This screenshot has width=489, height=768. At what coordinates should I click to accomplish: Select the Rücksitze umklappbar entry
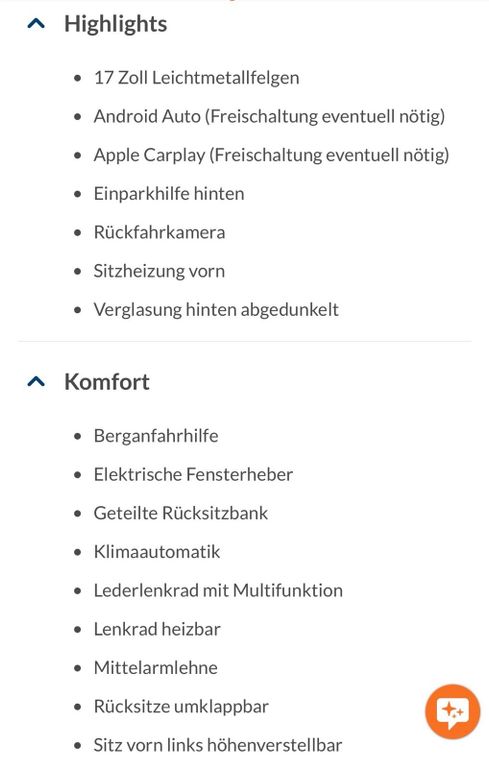coord(181,706)
